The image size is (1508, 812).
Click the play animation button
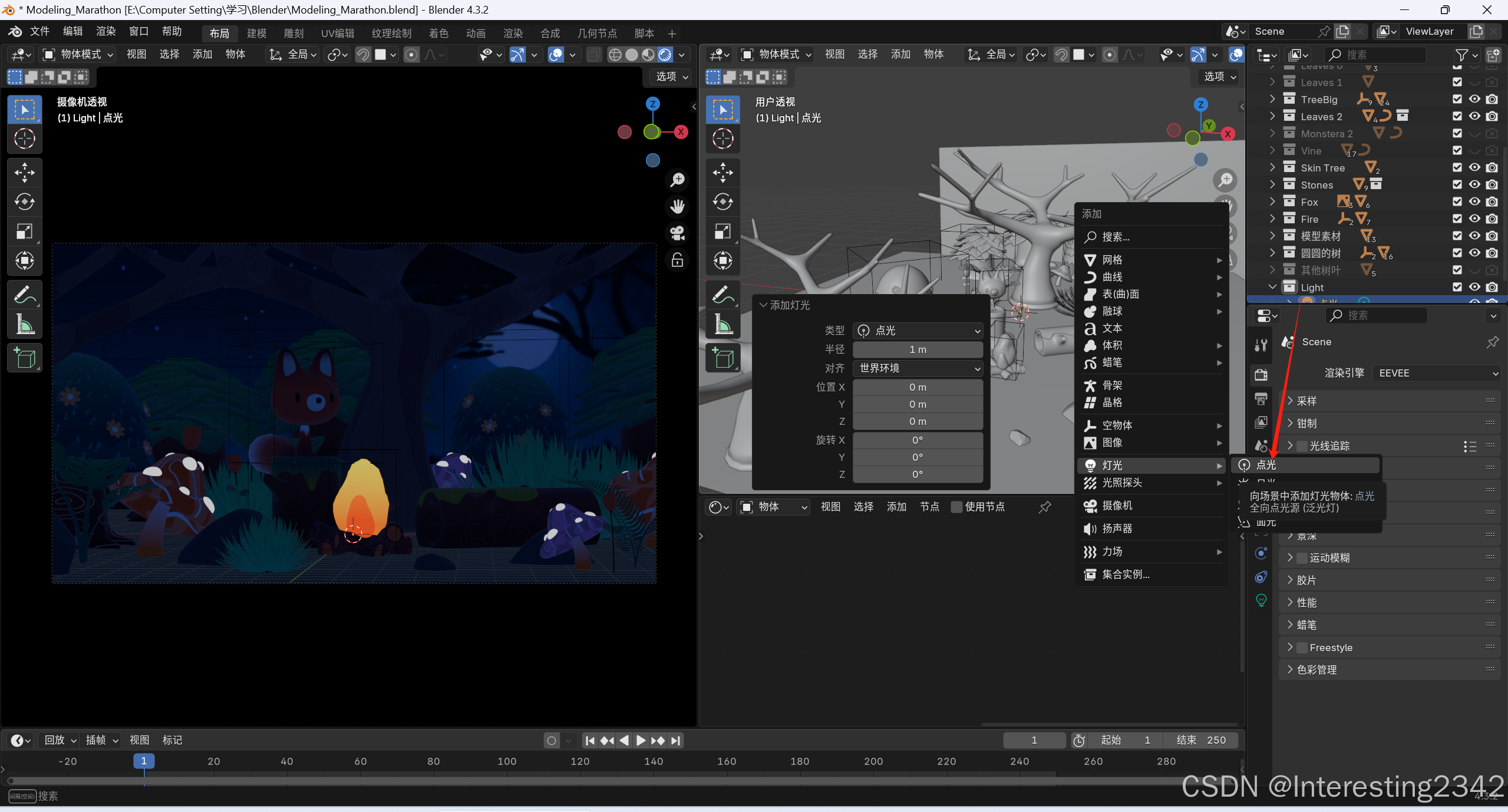click(641, 740)
